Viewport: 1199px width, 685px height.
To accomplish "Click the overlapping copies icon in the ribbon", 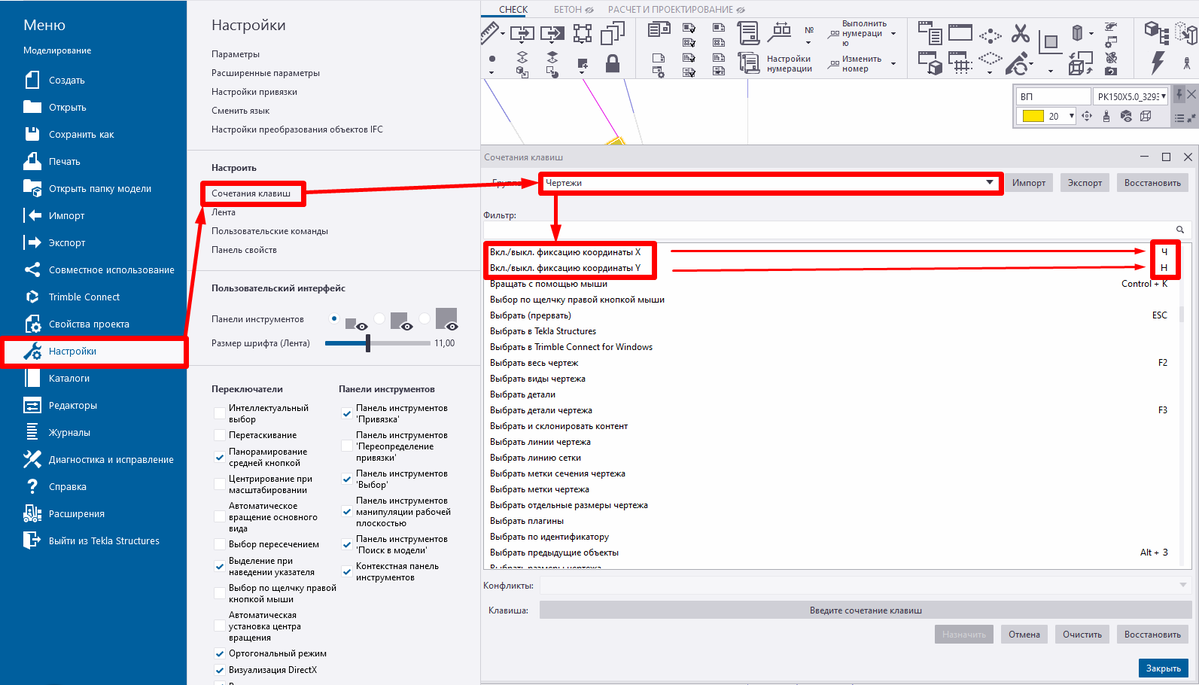I will point(612,33).
